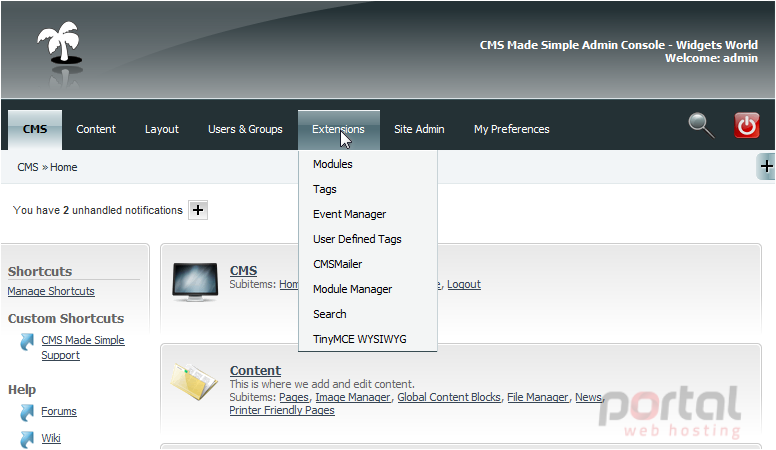Open the Wiki help link
The height and width of the screenshot is (450, 776).
coord(51,438)
